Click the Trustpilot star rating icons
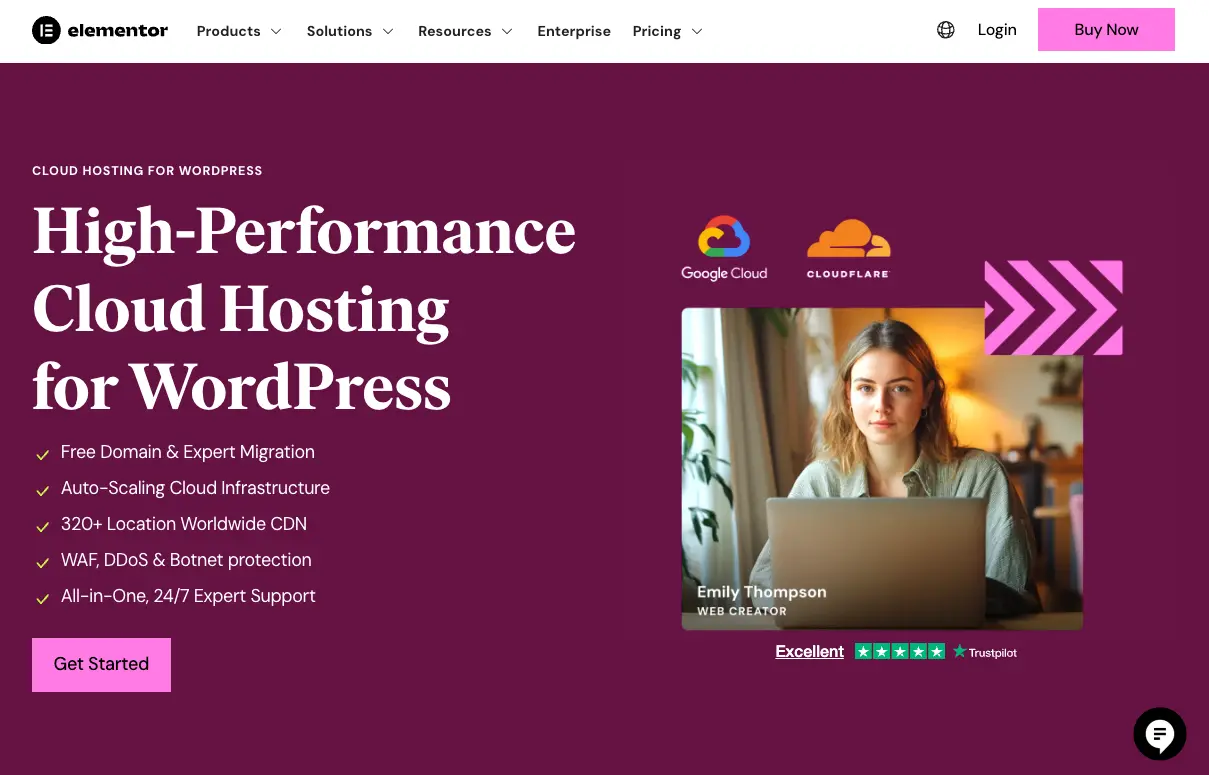This screenshot has height=775, width=1209. [899, 651]
